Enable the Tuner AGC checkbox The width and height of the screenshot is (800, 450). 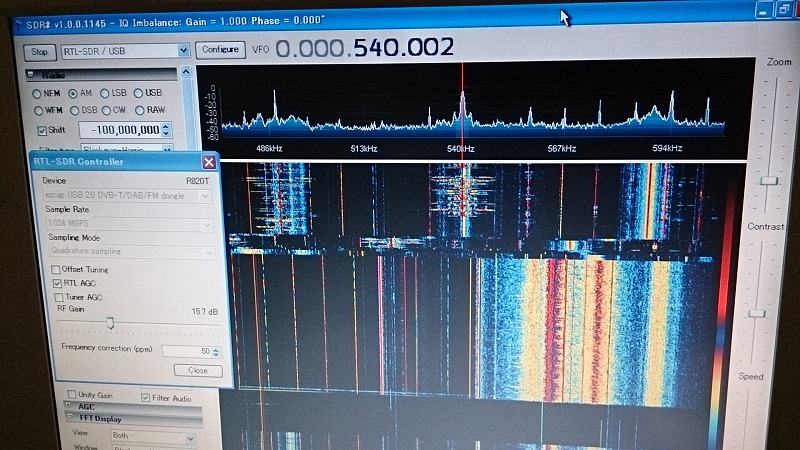[x=59, y=297]
